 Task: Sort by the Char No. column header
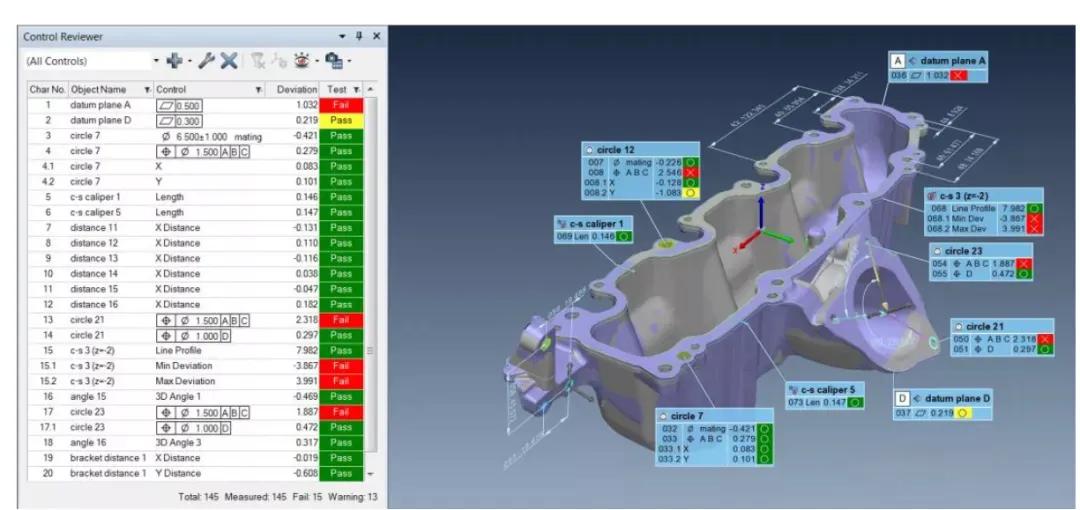pos(48,90)
